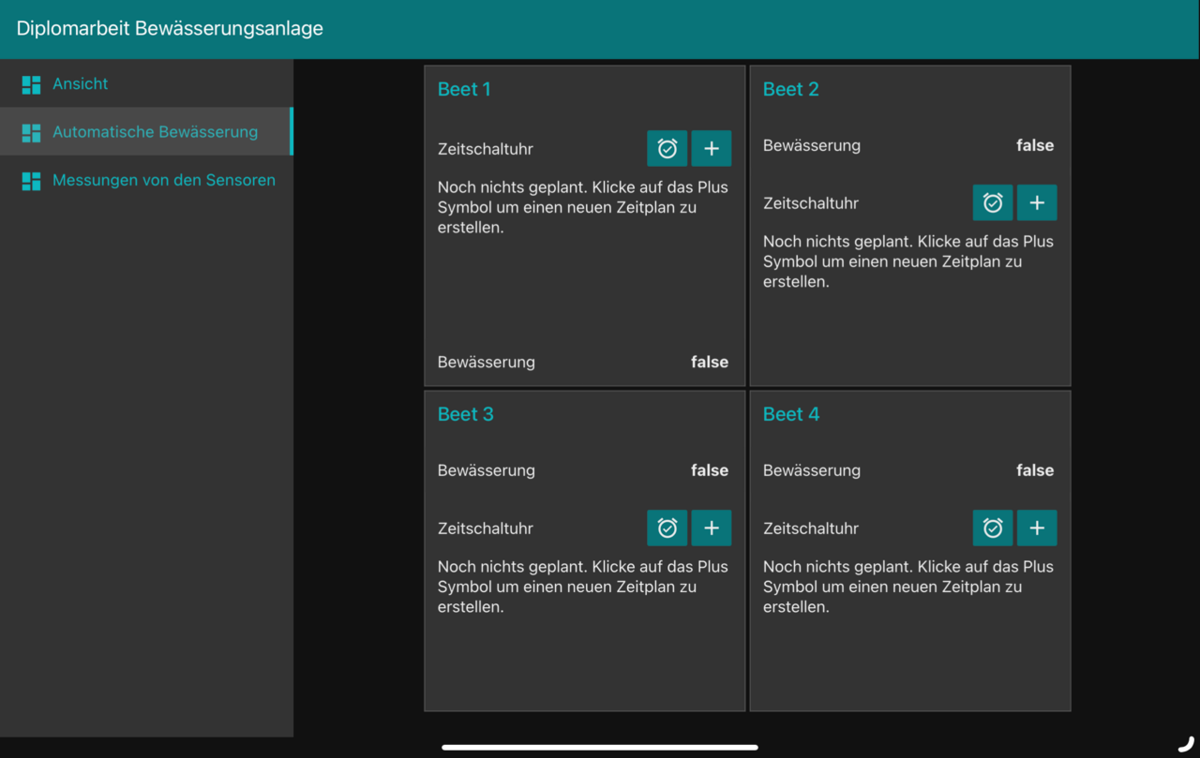The width and height of the screenshot is (1200, 758).
Task: Click the Beet 4 heading
Action: (790, 414)
